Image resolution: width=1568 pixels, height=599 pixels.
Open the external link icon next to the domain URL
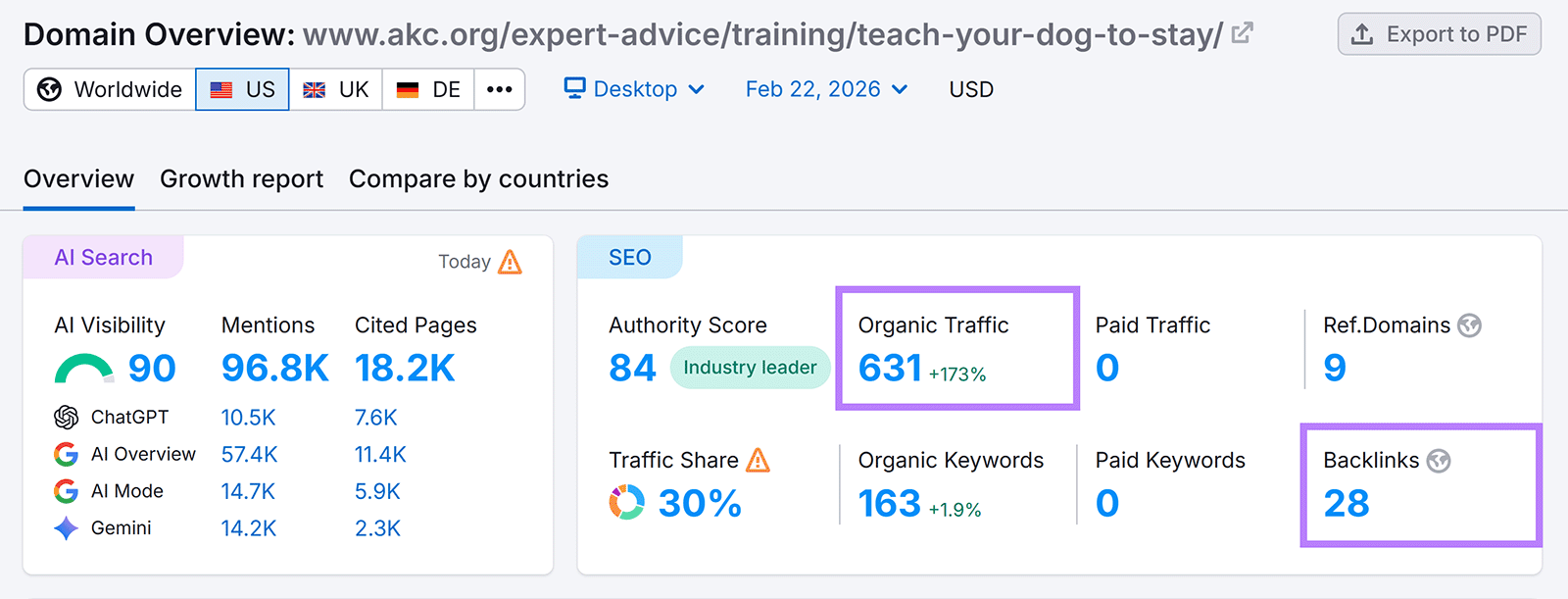point(1241,32)
